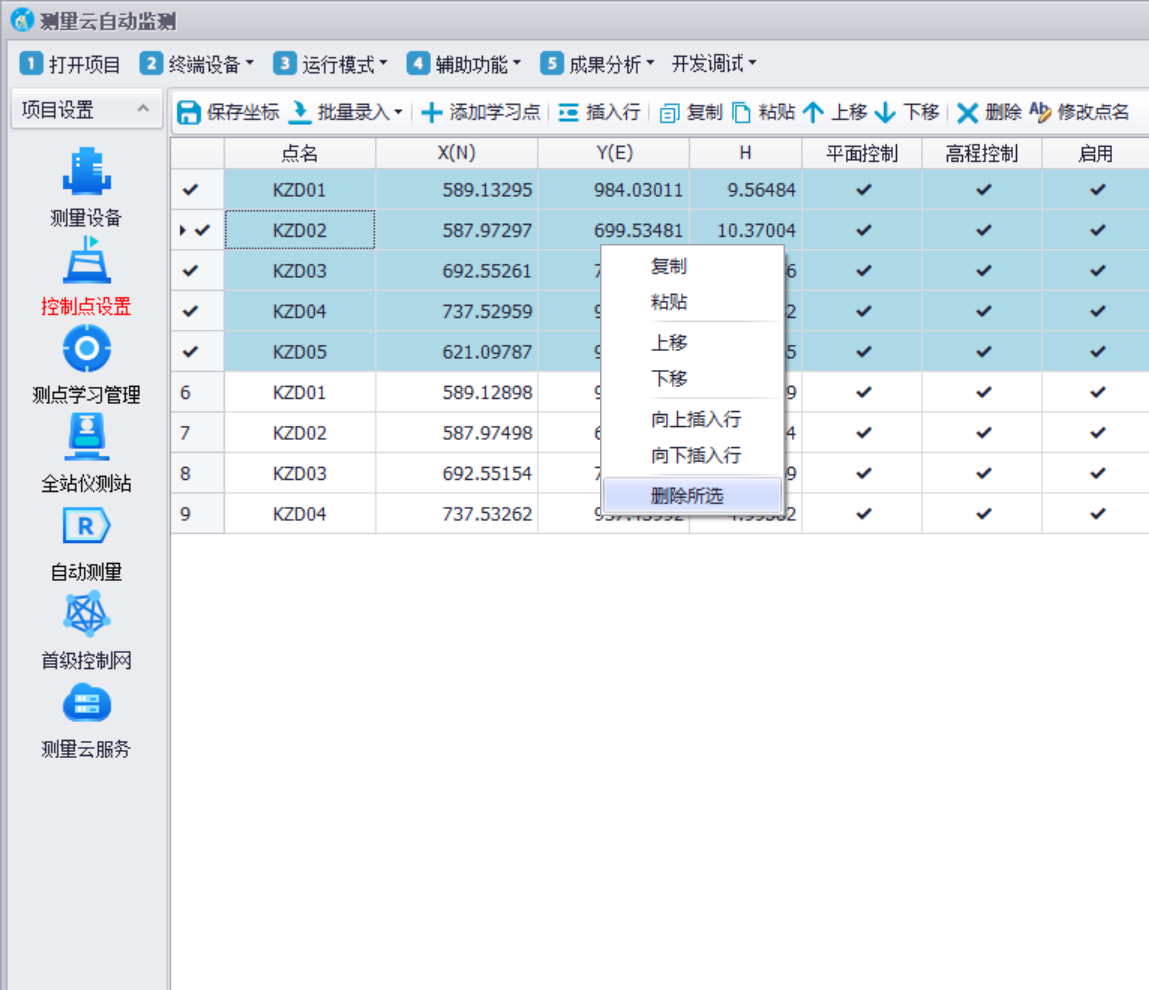
Task: Open the 自动测量 sidebar icon
Action: [86, 527]
